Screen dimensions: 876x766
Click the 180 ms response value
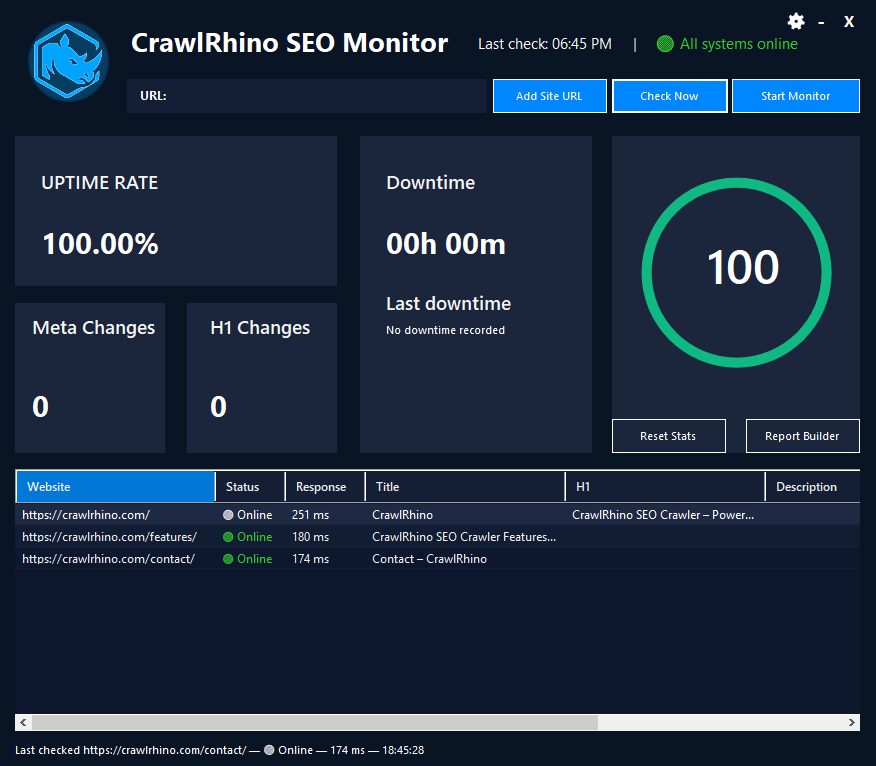coord(311,537)
